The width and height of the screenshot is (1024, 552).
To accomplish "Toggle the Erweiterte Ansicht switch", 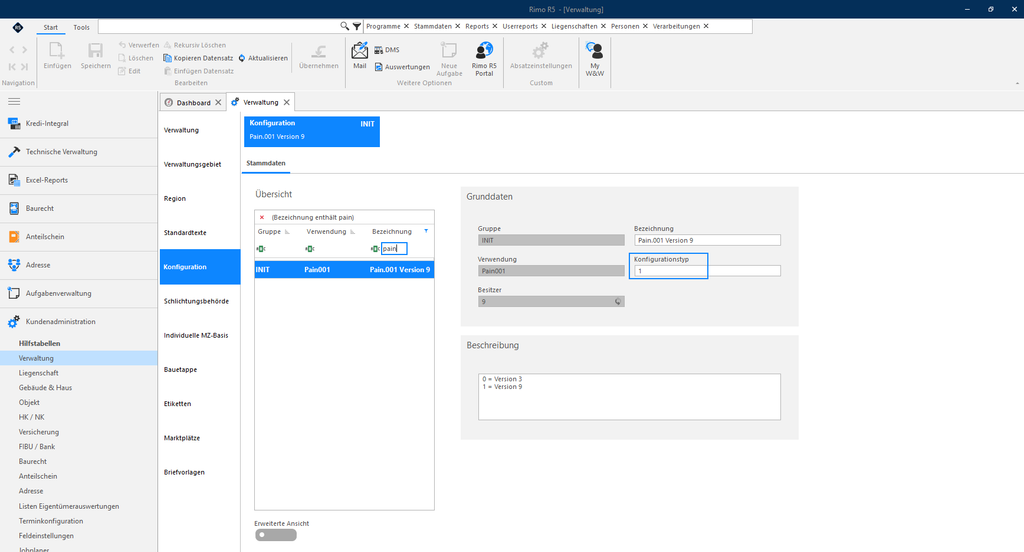I will [x=276, y=535].
